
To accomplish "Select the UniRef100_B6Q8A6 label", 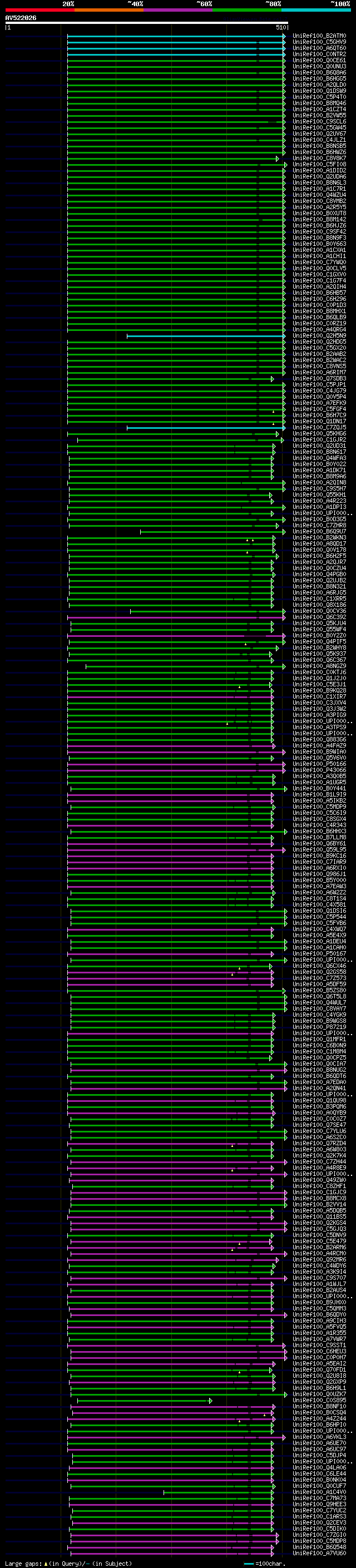I will pos(319,72).
